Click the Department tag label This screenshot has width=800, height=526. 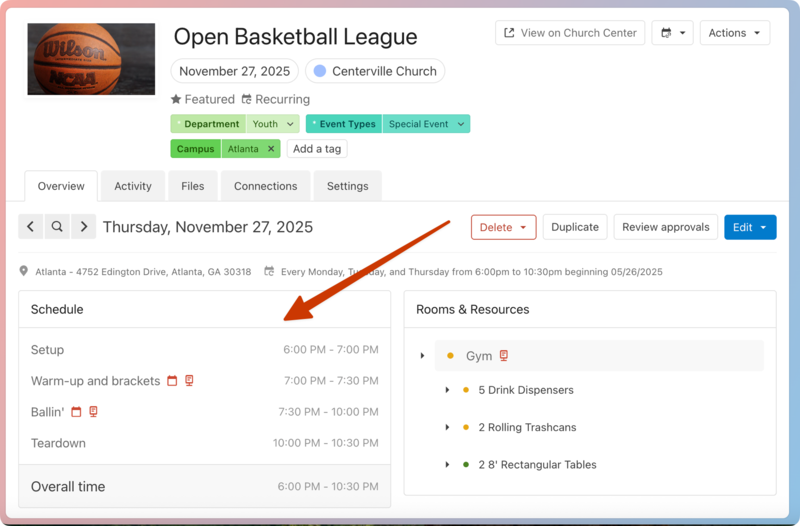pos(208,124)
